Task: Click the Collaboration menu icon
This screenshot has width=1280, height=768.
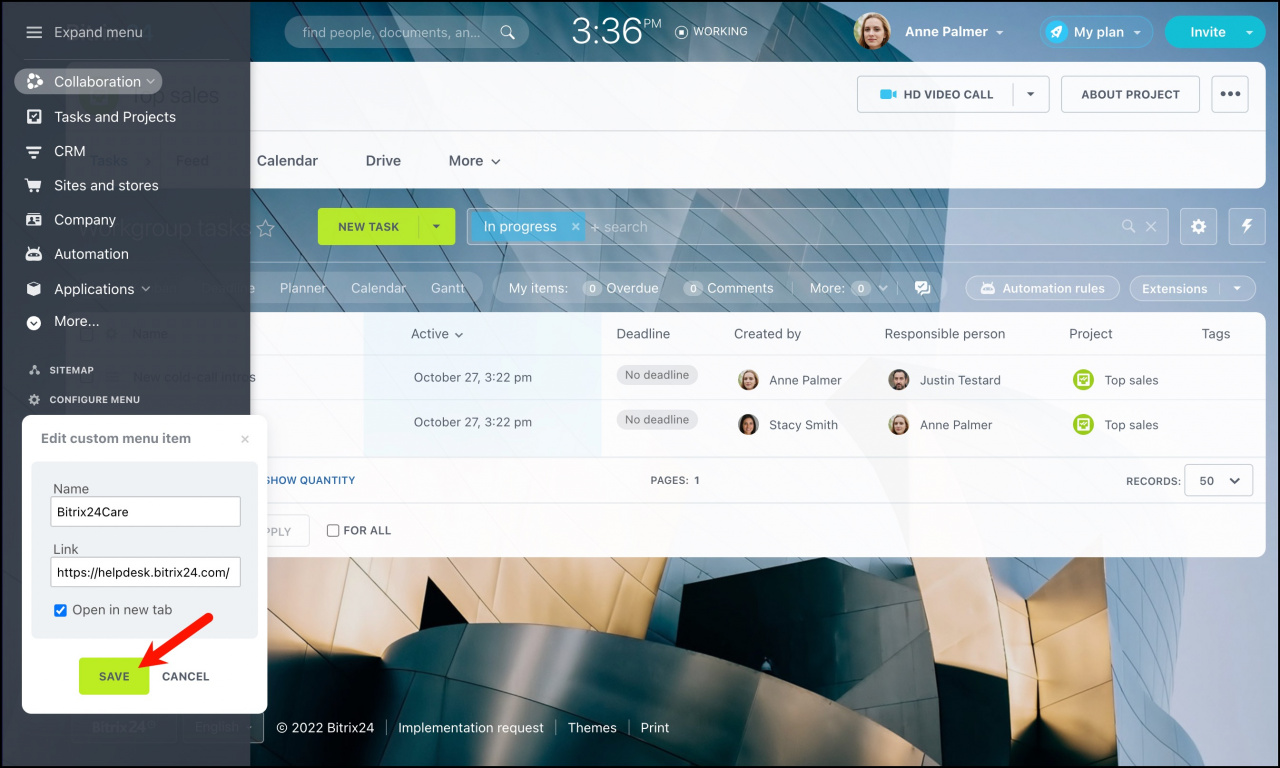Action: tap(35, 82)
